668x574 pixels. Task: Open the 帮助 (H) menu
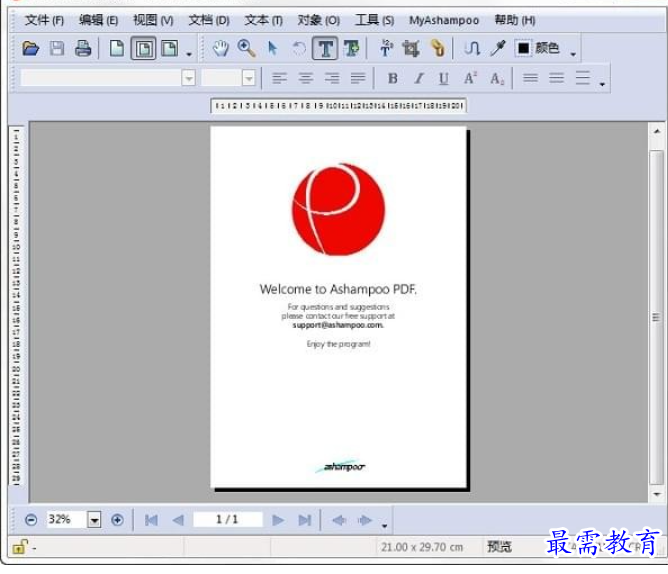click(x=515, y=20)
